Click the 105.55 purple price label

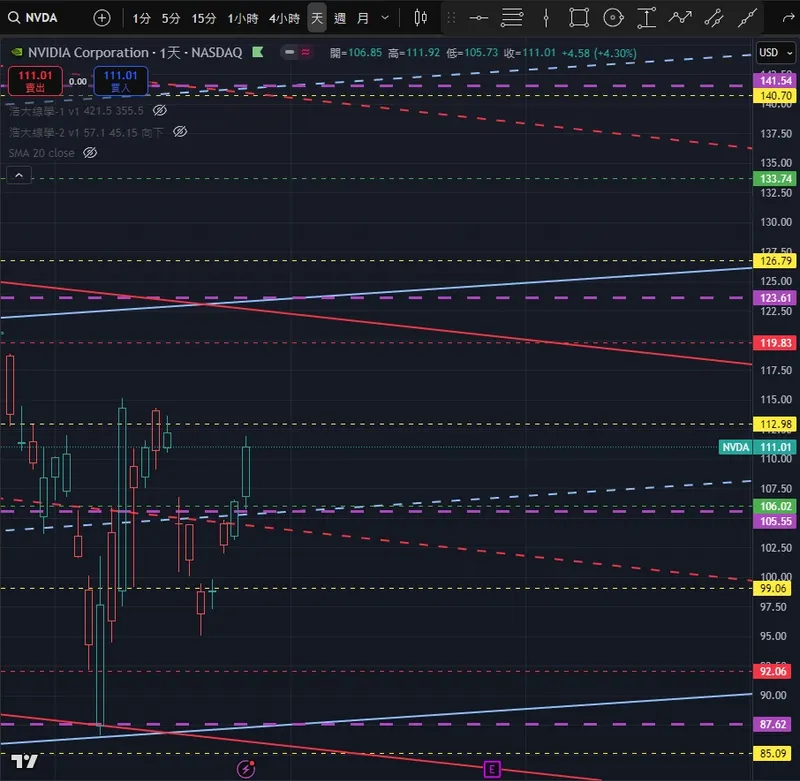coord(775,521)
